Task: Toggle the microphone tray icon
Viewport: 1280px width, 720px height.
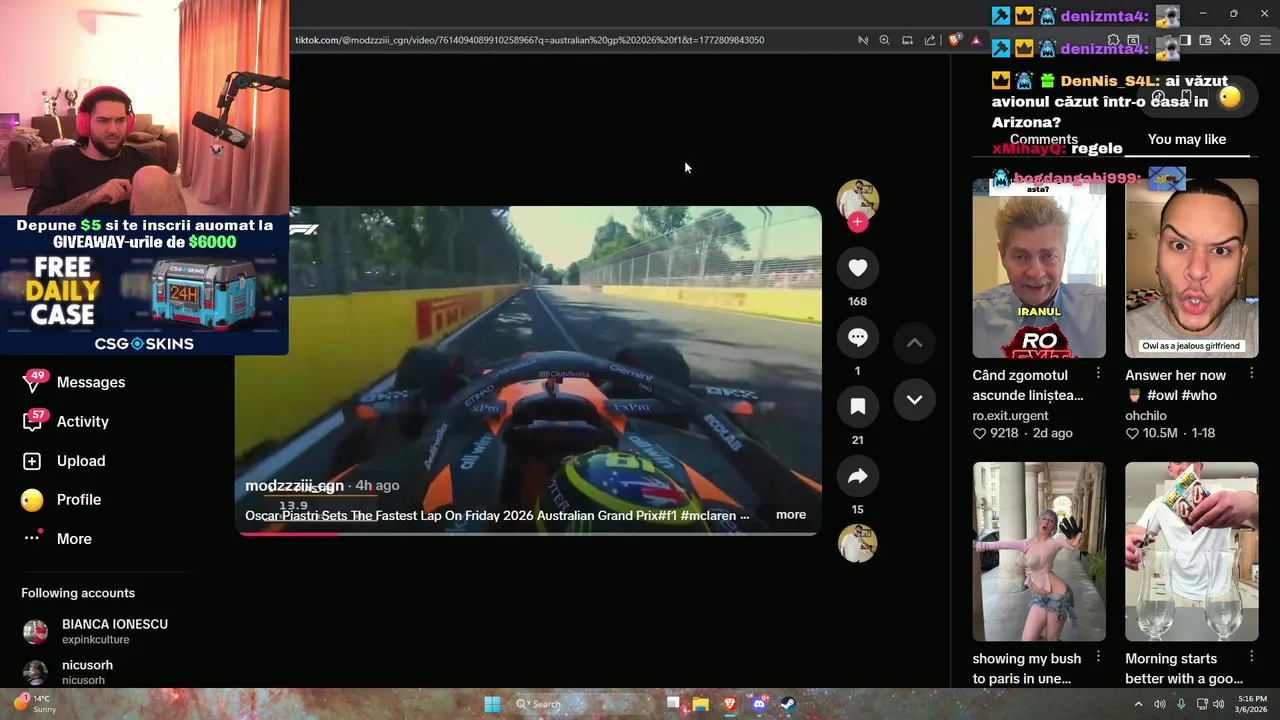Action: [x=1181, y=704]
